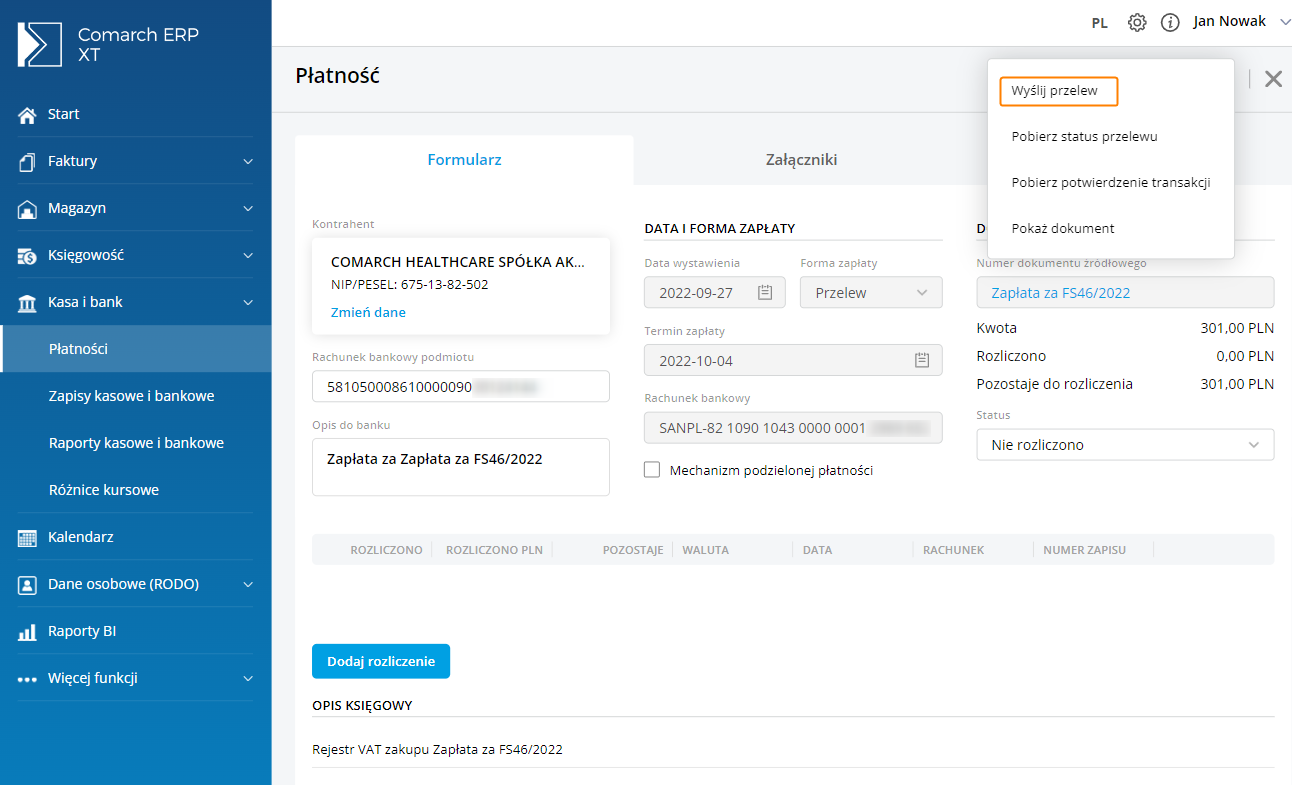Enable Mechanizm podzielonej płatności checkbox
The height and width of the screenshot is (785, 1292).
(x=652, y=470)
